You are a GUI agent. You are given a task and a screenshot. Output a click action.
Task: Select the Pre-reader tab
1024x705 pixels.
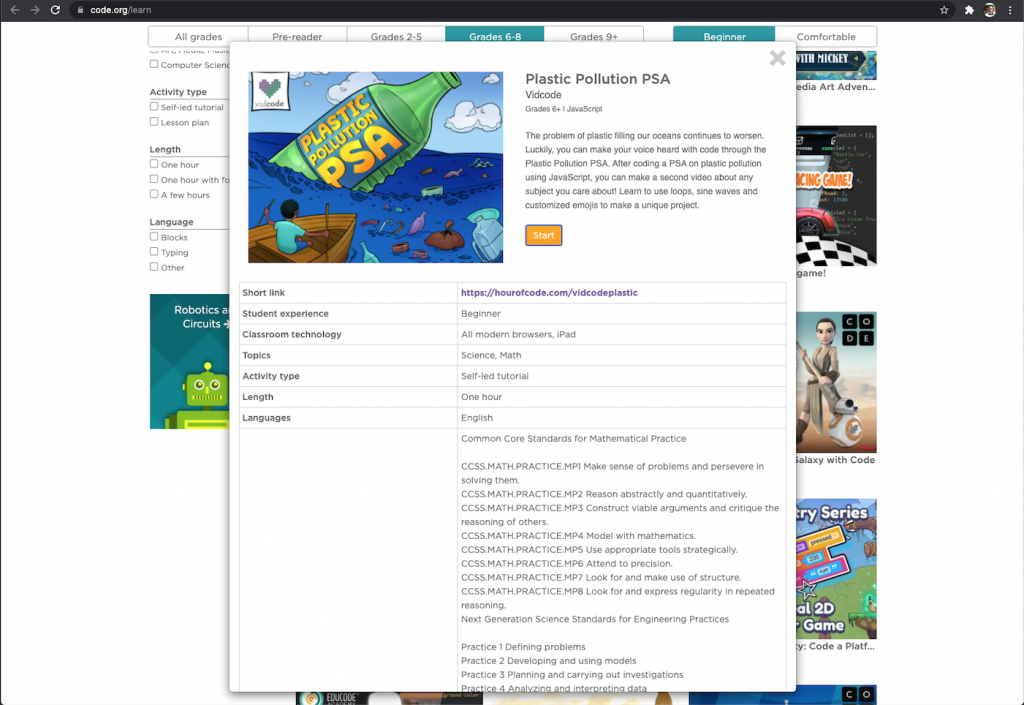[297, 37]
